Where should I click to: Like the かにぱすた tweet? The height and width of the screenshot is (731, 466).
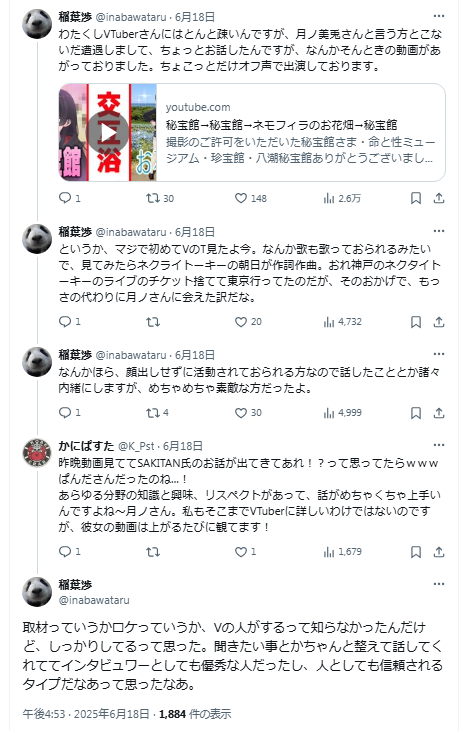pyautogui.click(x=246, y=552)
